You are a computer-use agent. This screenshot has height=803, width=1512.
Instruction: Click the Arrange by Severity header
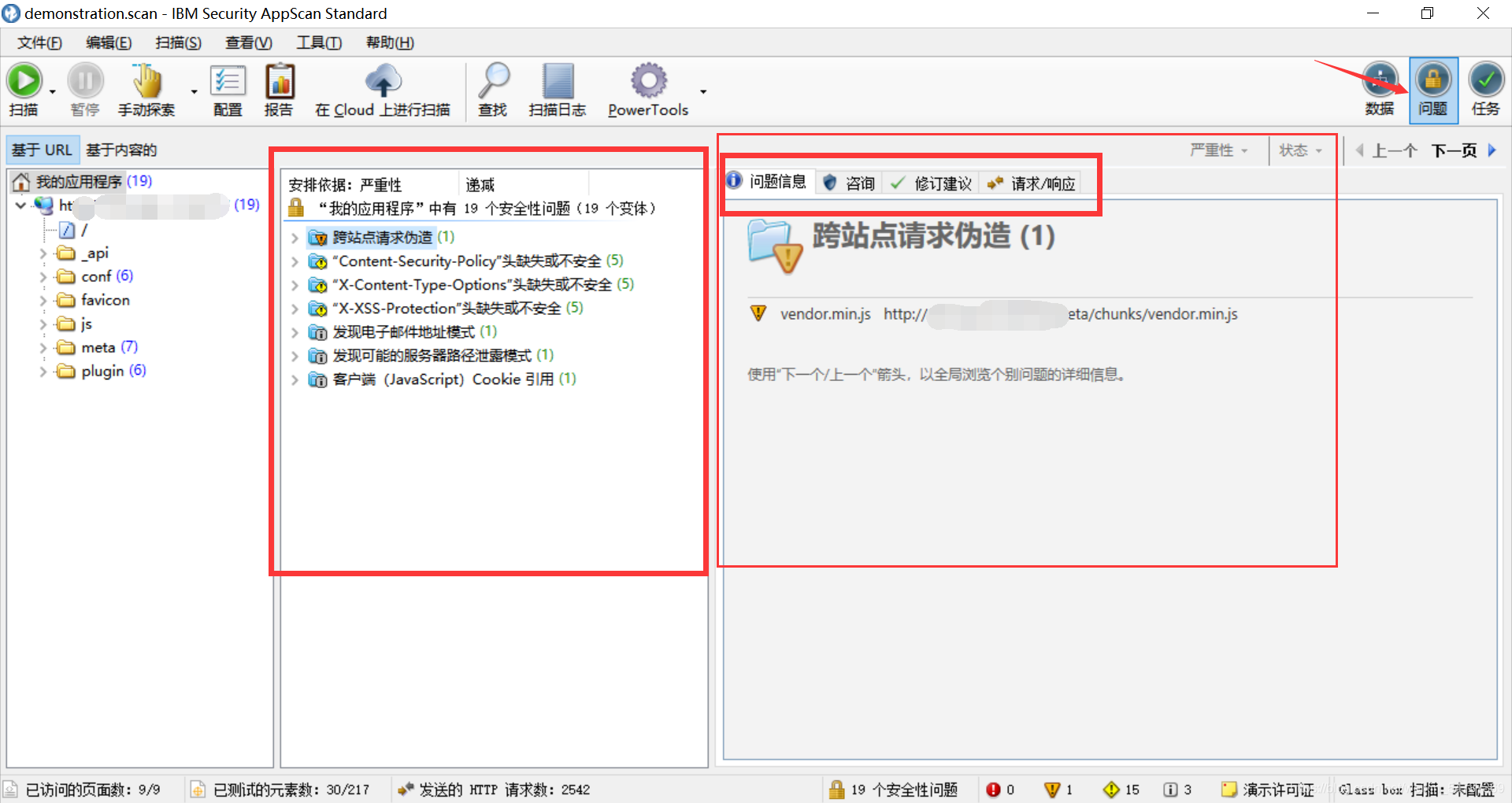coord(371,184)
